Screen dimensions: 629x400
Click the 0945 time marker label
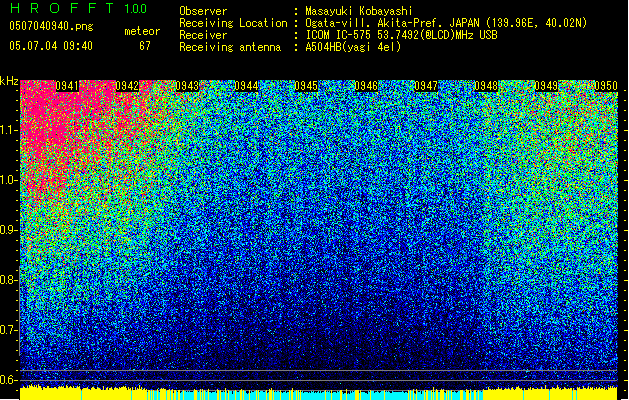pyautogui.click(x=306, y=86)
